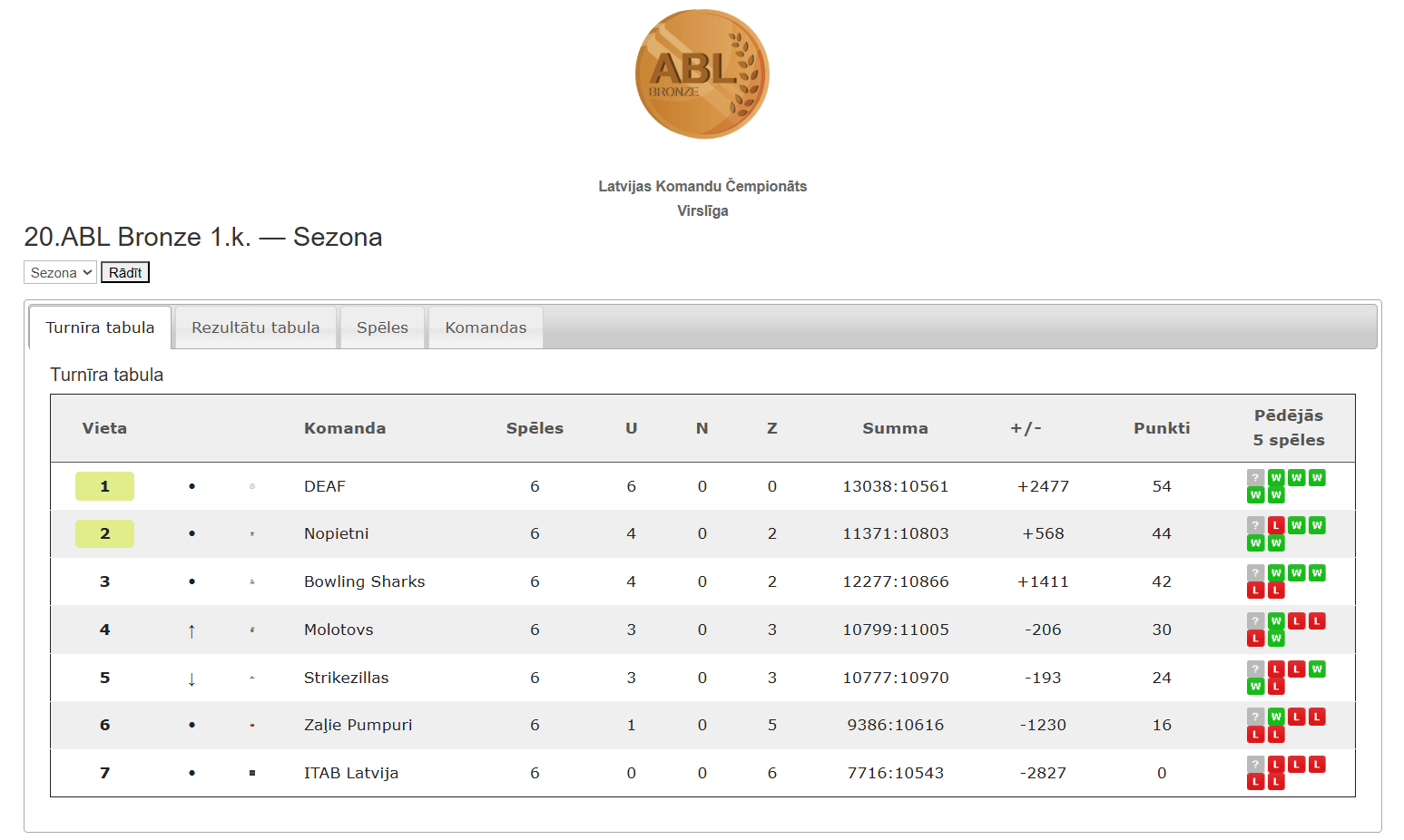Open the Bowling Sharks team link
Image resolution: width=1404 pixels, height=840 pixels.
[x=364, y=581]
